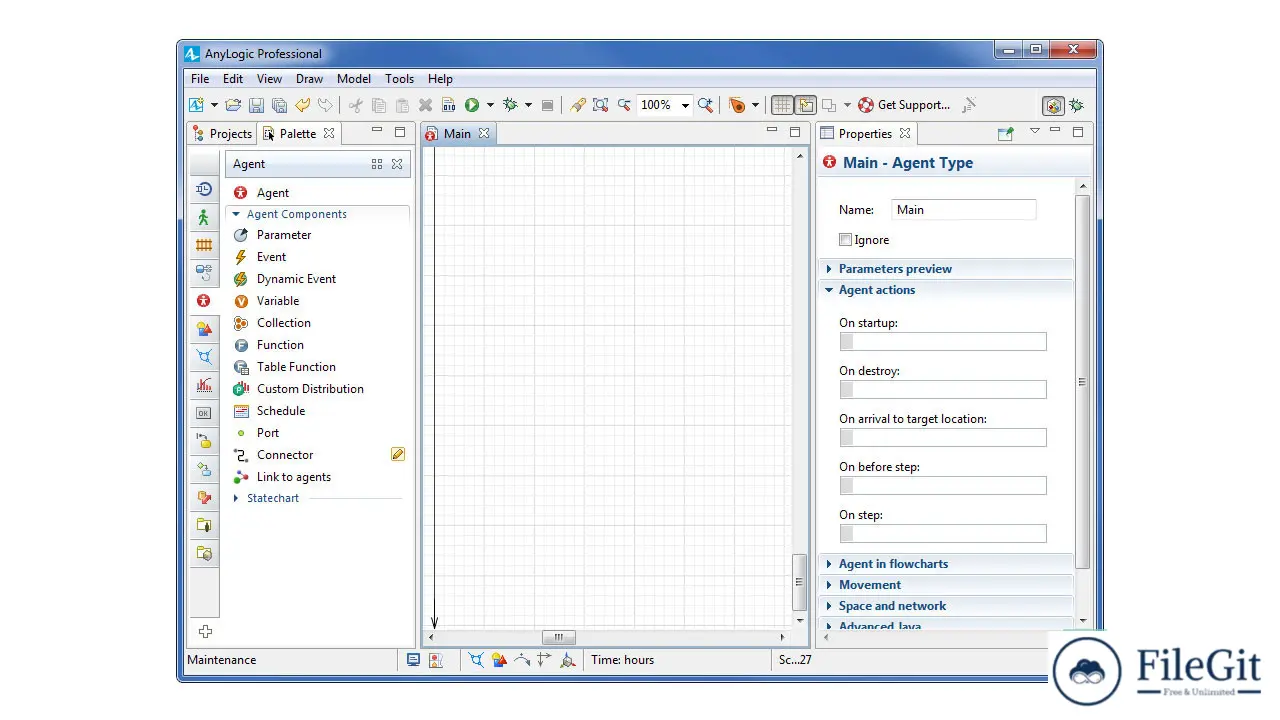Screen dimensions: 1280x720
Task: Select the Analysis chart palette icon
Action: pyautogui.click(x=204, y=385)
